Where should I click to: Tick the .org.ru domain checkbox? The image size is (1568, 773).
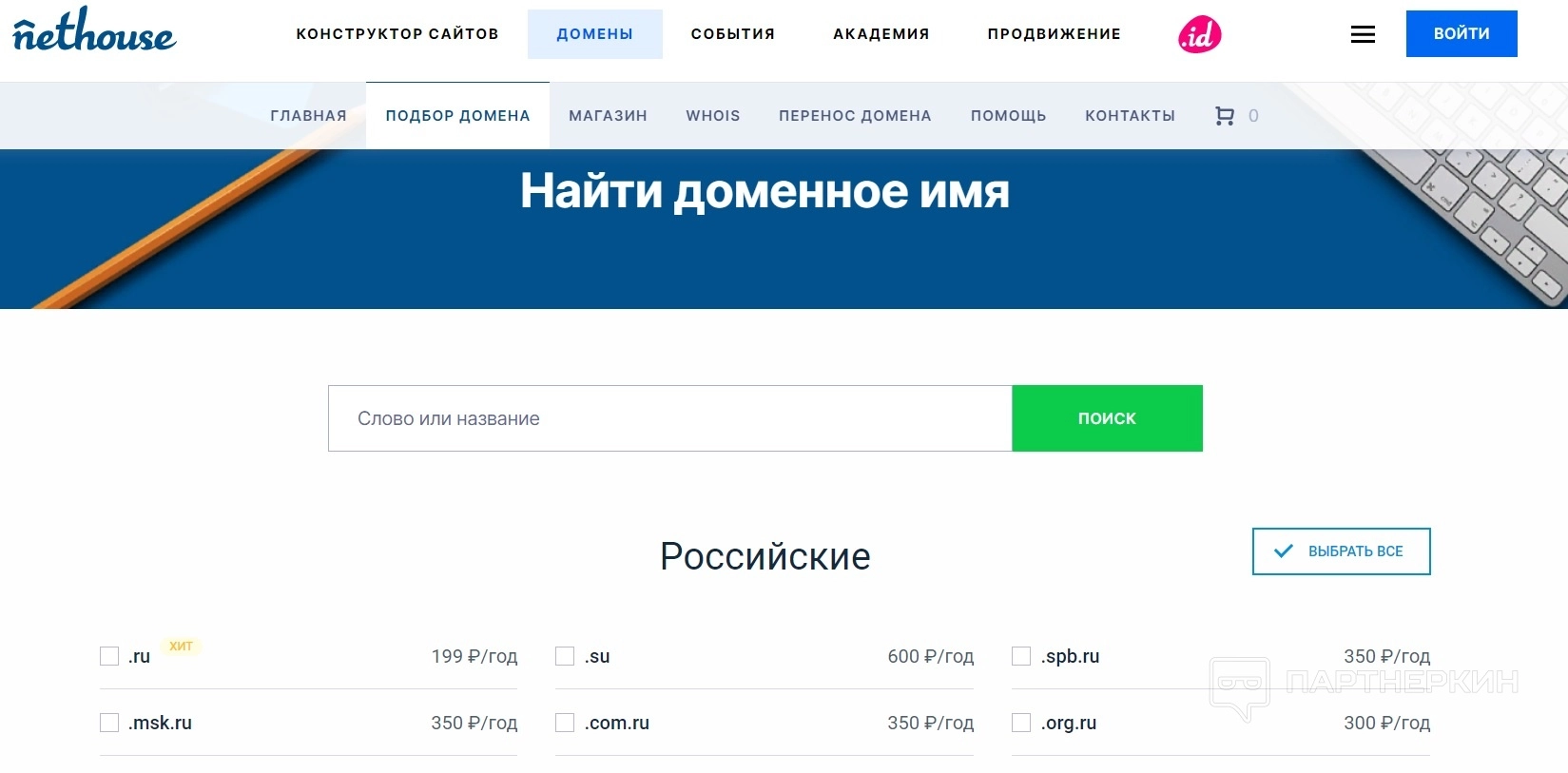(1021, 723)
